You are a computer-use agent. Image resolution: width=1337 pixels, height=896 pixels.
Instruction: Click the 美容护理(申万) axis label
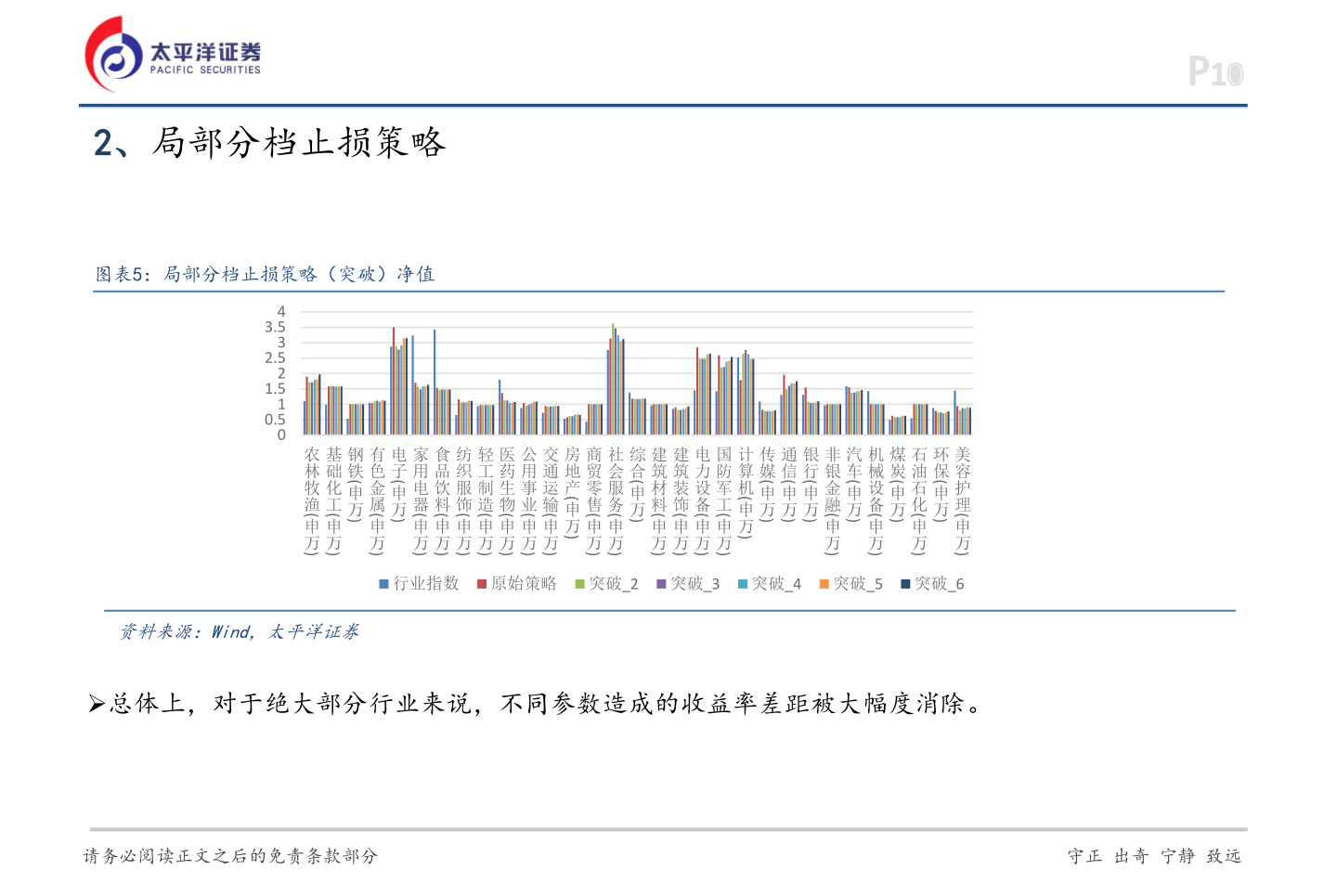click(963, 500)
